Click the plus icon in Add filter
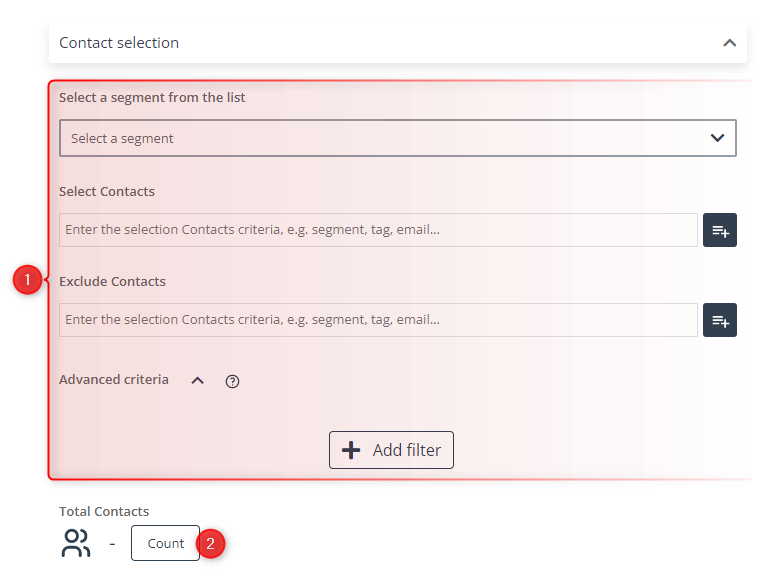The height and width of the screenshot is (580, 762). 351,450
